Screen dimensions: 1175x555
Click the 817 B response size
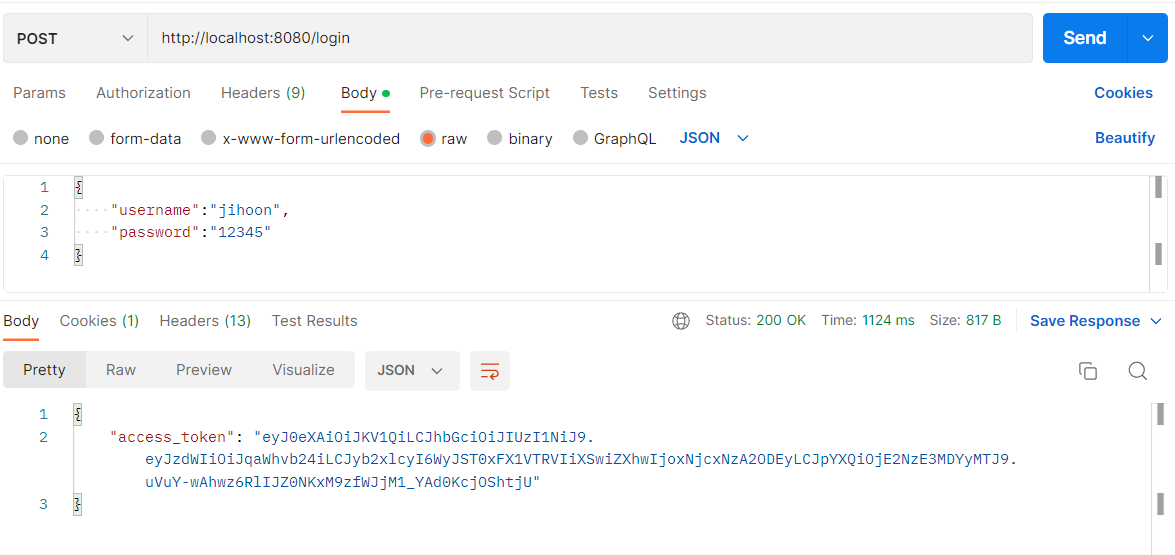(982, 321)
